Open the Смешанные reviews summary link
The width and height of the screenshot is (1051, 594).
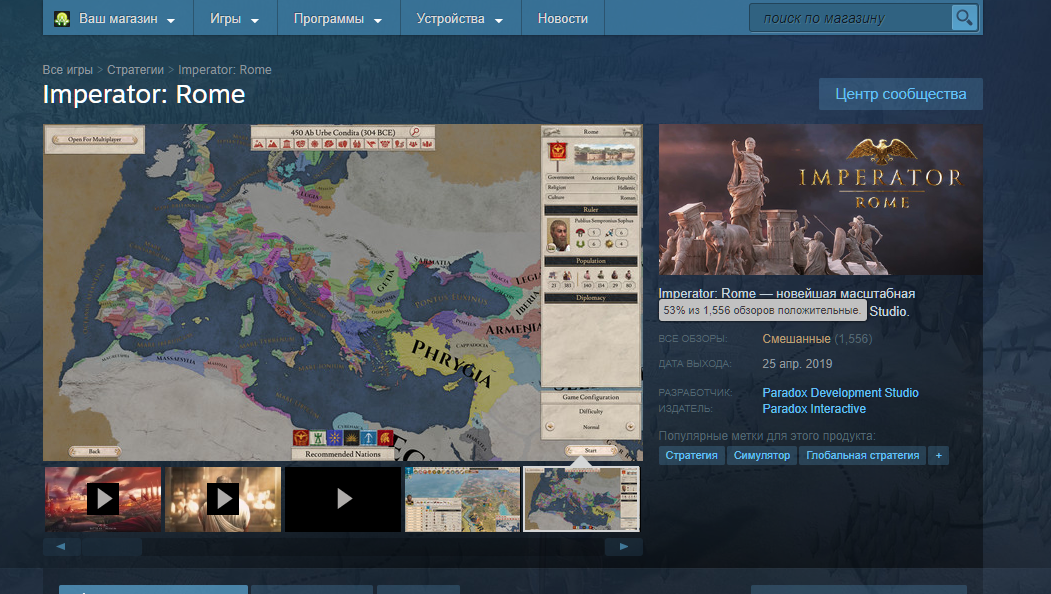tap(796, 339)
